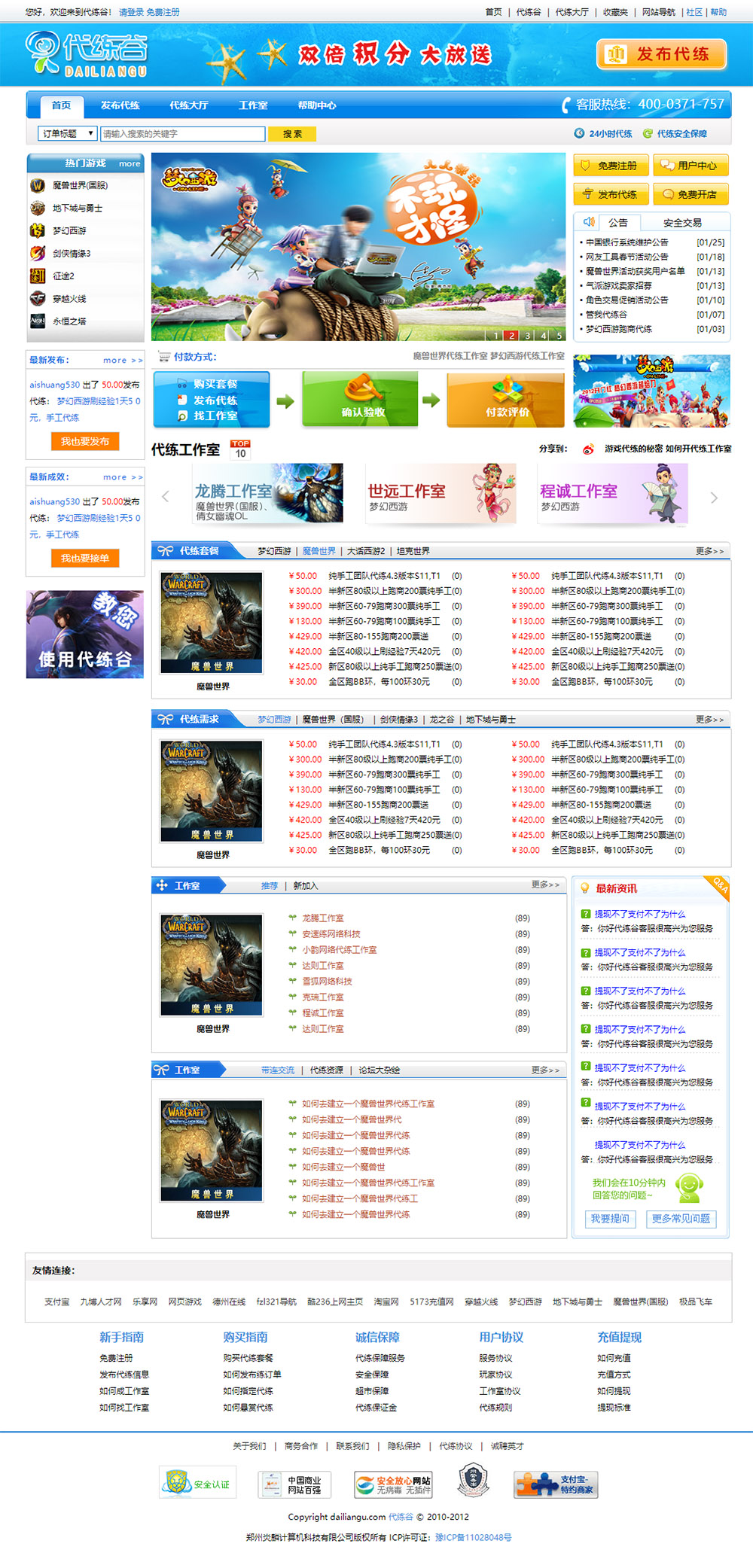Select 新加入 tab in 工作室 section
Screen dimensions: 753x1568
306,886
